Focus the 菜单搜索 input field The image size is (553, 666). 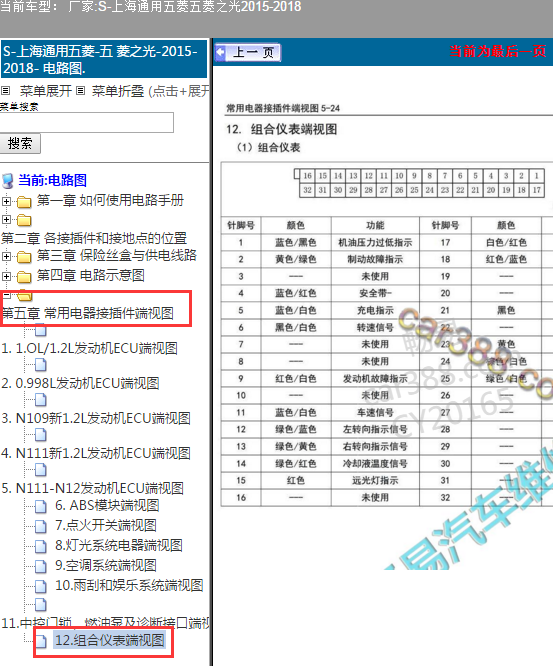(x=87, y=122)
